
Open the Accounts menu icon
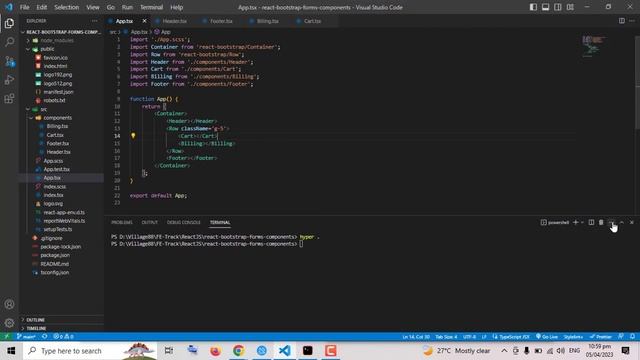[9, 304]
